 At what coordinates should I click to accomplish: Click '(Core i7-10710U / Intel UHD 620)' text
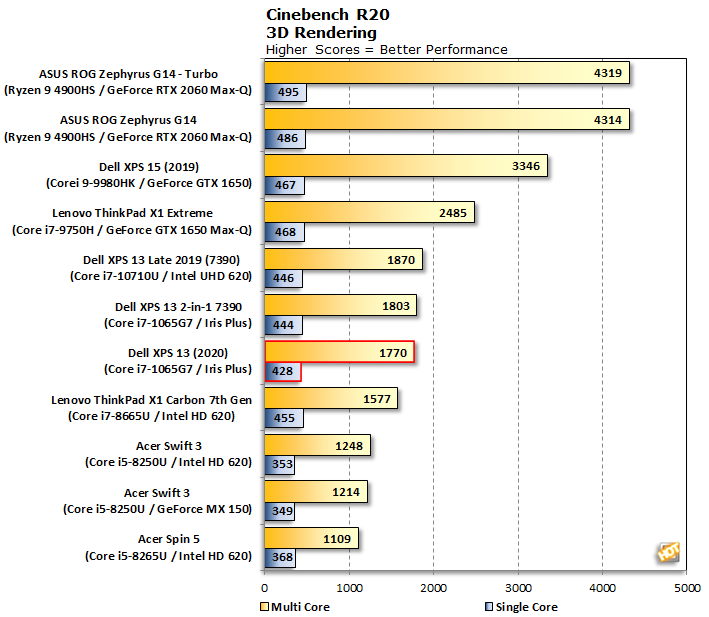click(x=161, y=277)
